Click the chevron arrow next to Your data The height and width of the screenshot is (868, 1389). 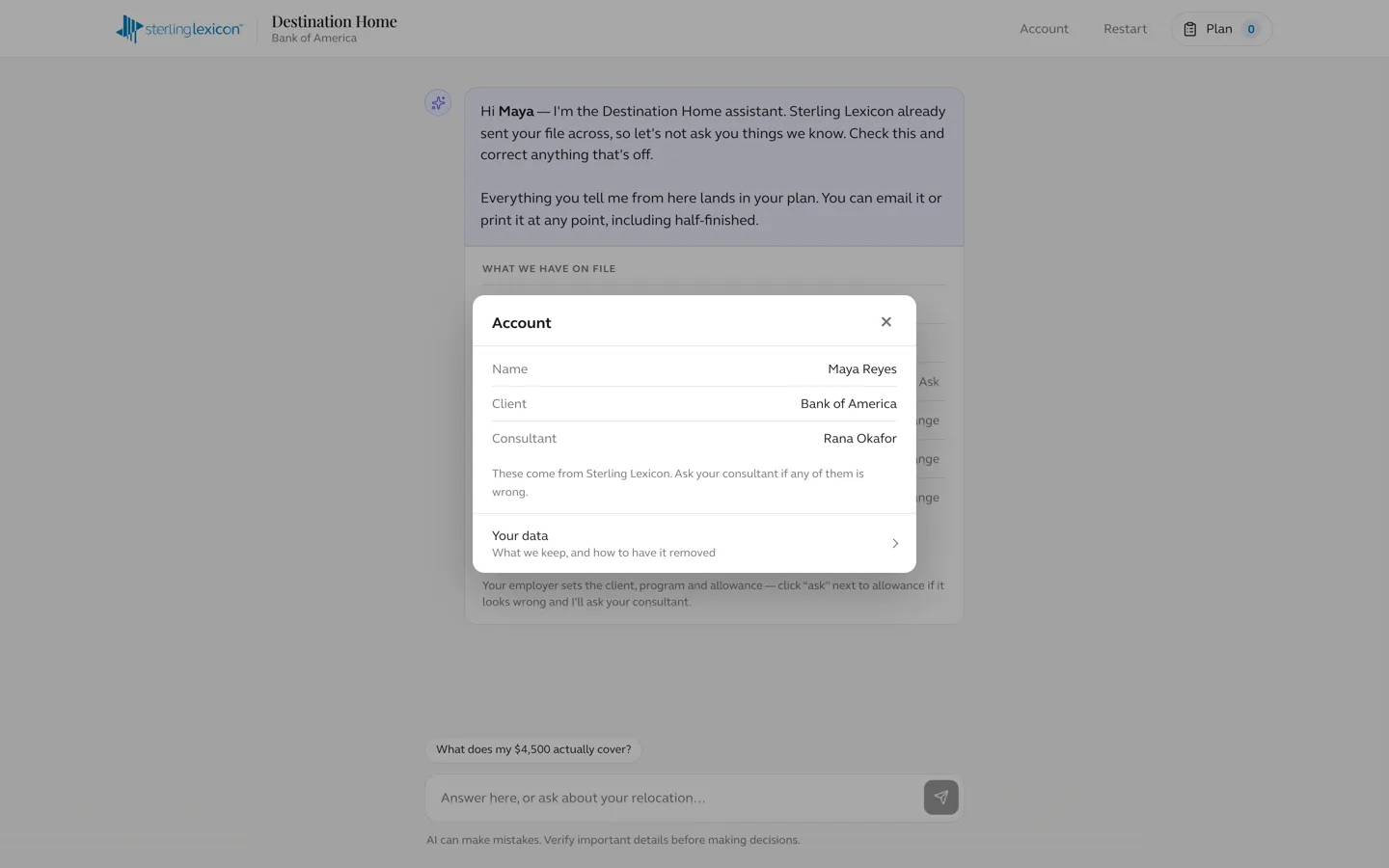coord(895,544)
